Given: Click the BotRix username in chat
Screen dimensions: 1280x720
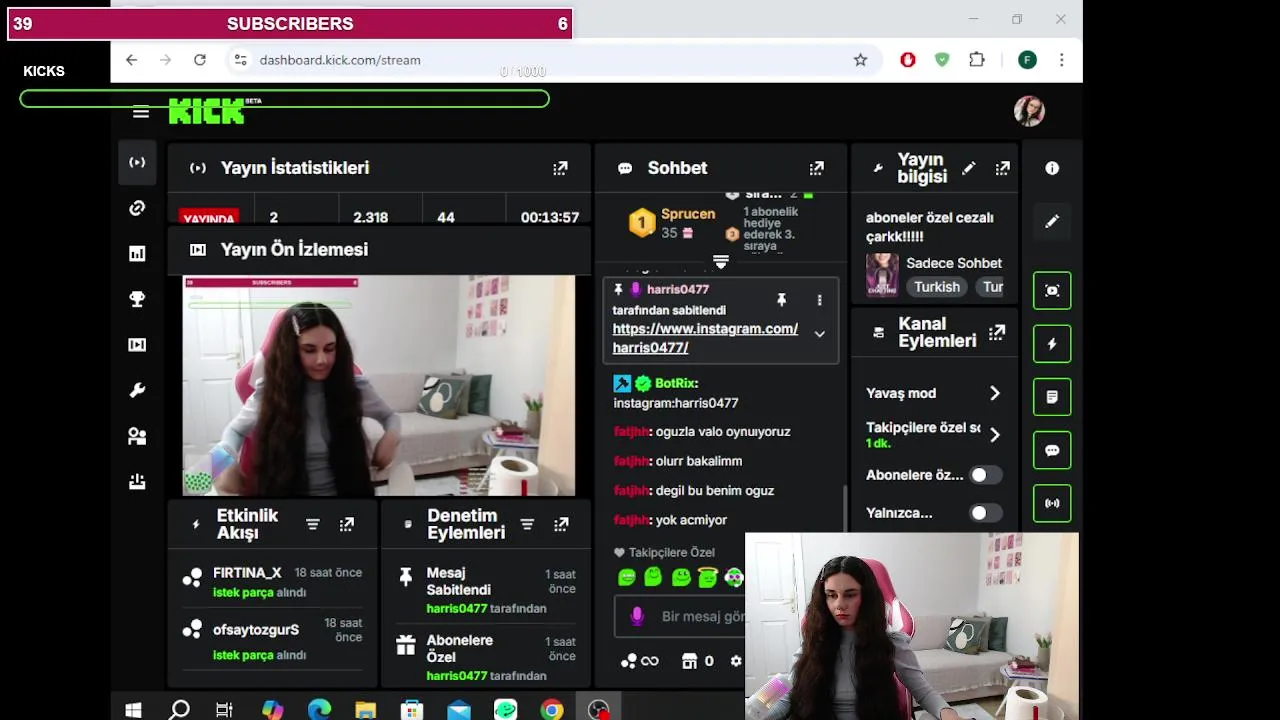Looking at the screenshot, I should click(676, 383).
